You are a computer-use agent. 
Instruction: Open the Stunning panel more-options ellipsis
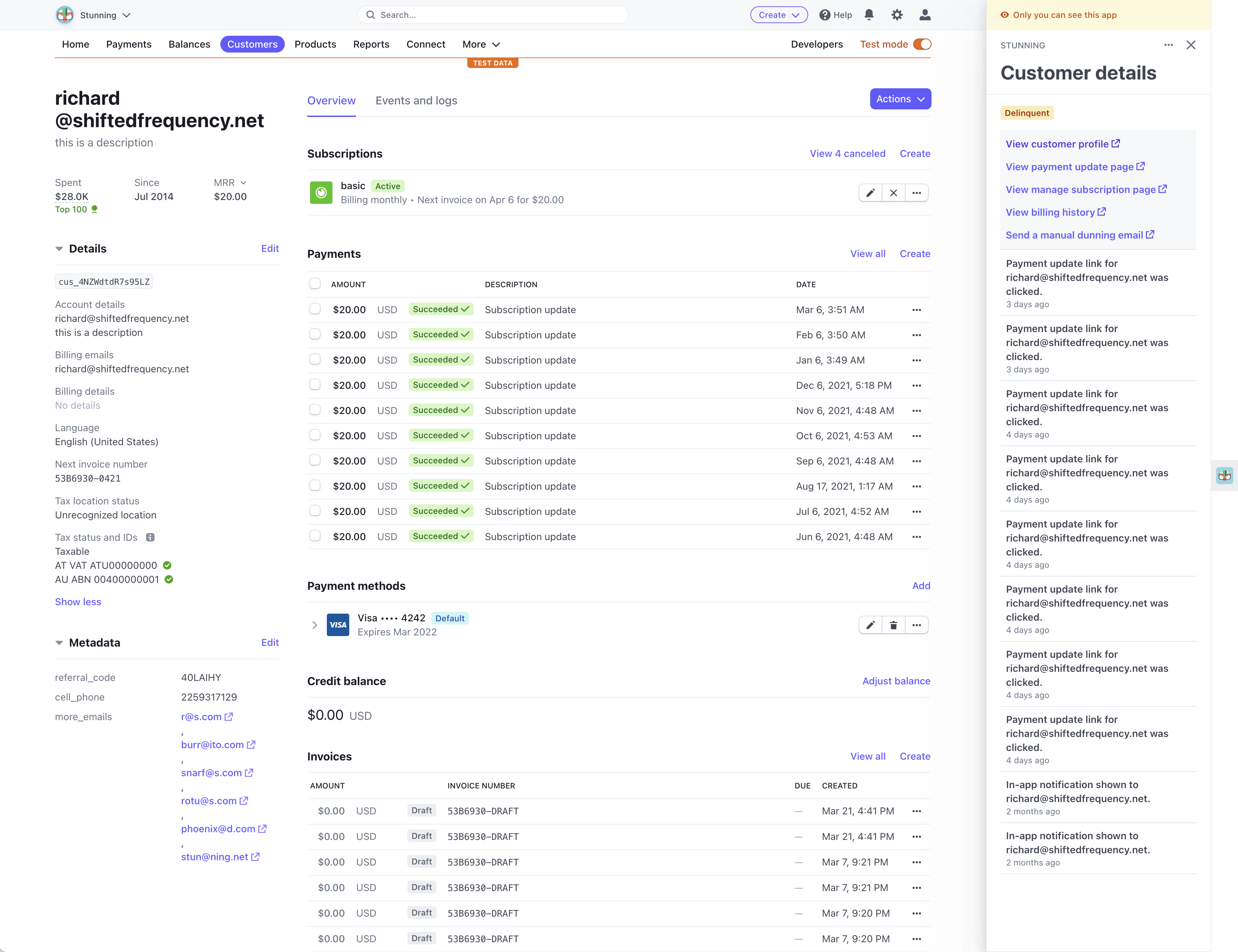pos(1168,45)
